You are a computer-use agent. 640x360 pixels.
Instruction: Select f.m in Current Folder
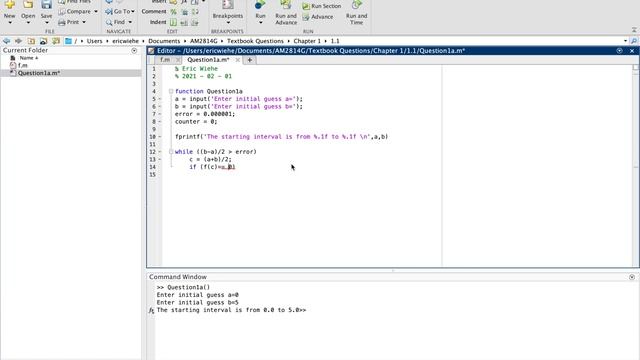click(23, 65)
